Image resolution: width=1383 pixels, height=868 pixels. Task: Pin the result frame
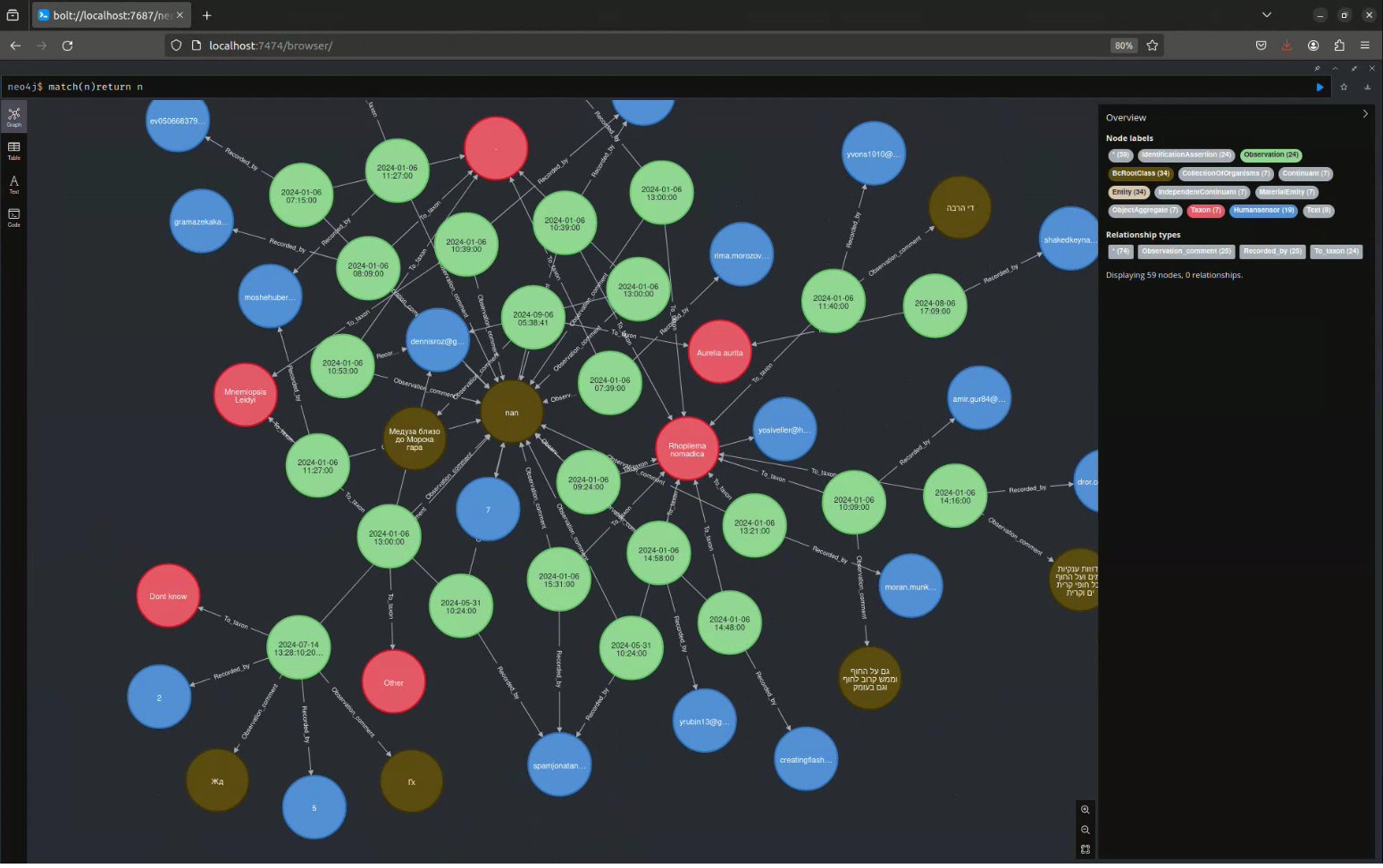click(1317, 68)
